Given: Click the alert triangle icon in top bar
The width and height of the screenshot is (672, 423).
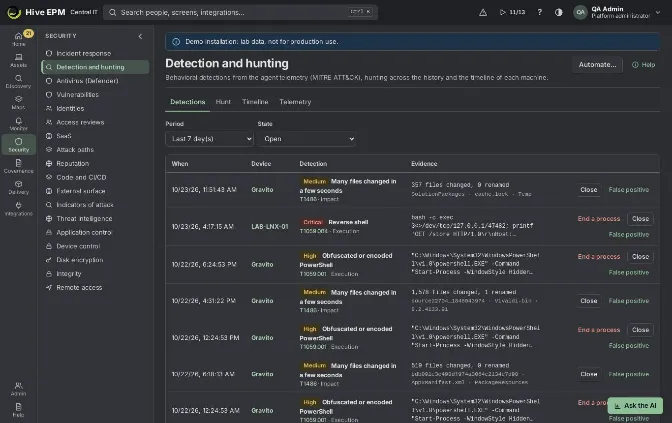Looking at the screenshot, I should (483, 12).
